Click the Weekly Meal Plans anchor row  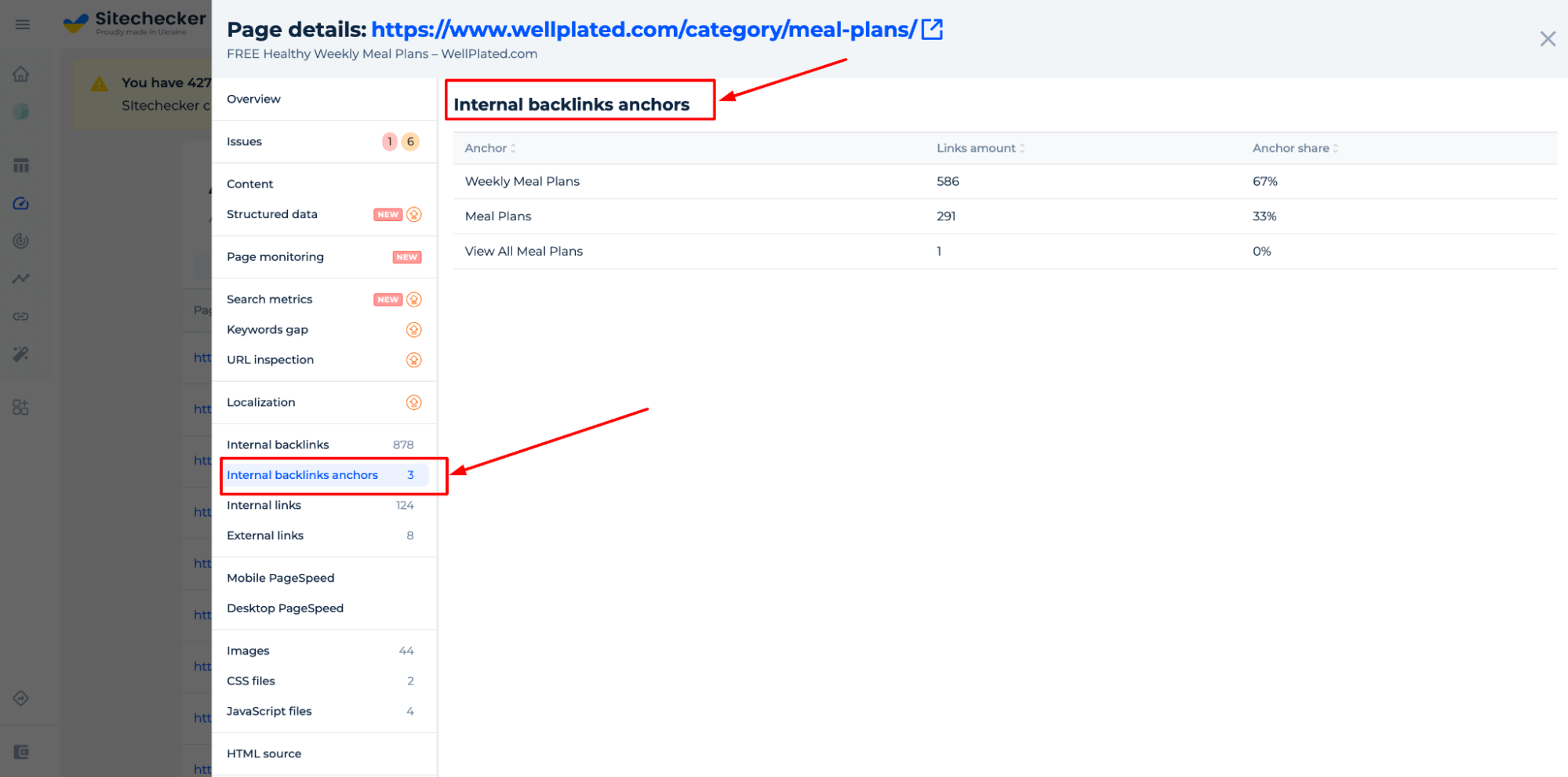coord(1005,181)
